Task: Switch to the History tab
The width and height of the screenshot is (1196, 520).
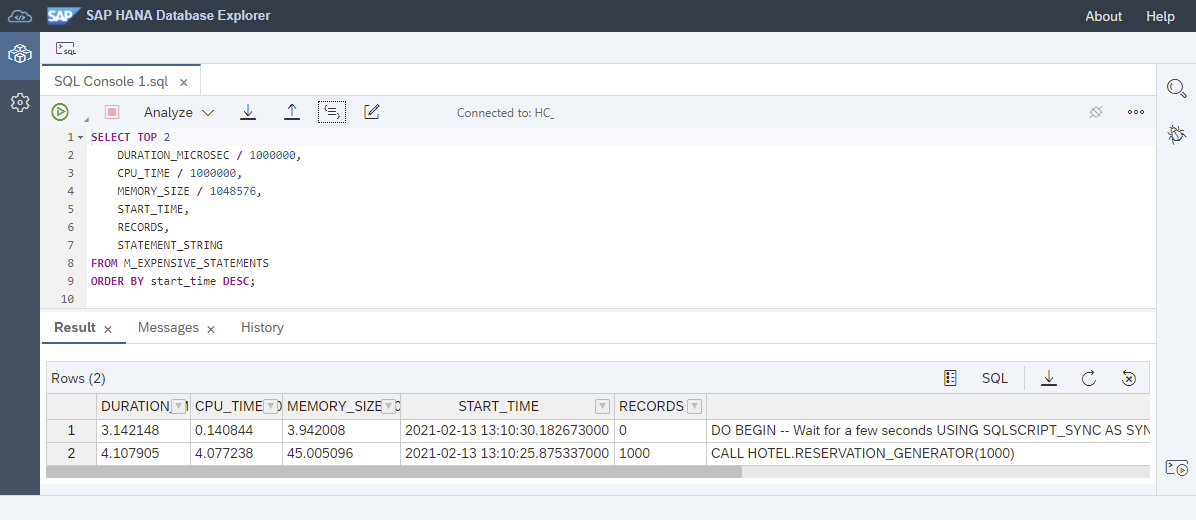Action: pos(262,327)
